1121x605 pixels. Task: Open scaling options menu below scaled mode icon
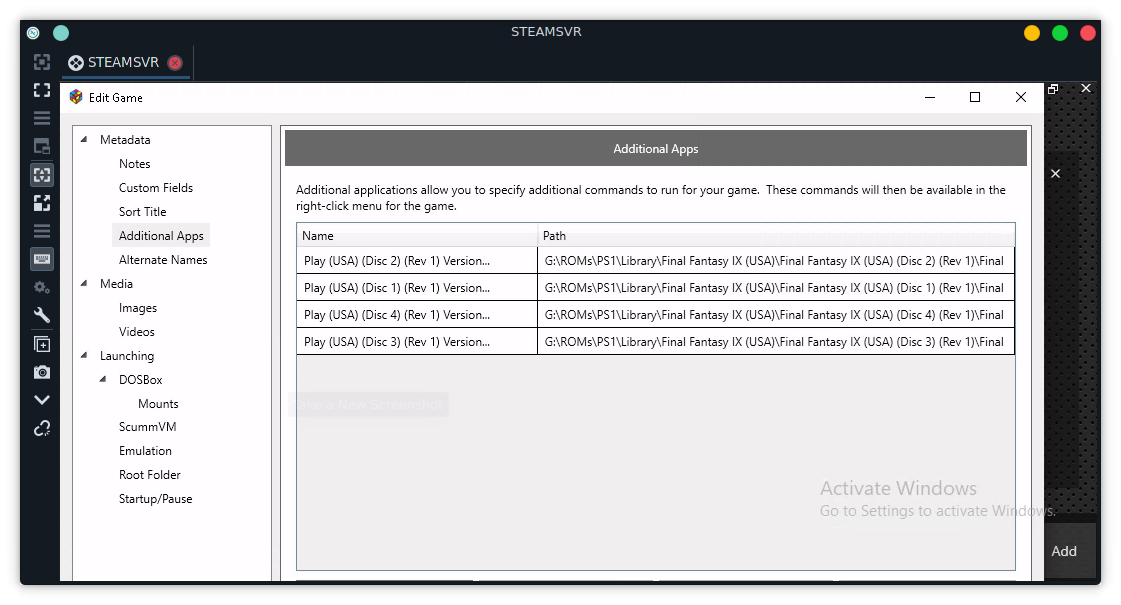coord(42,230)
